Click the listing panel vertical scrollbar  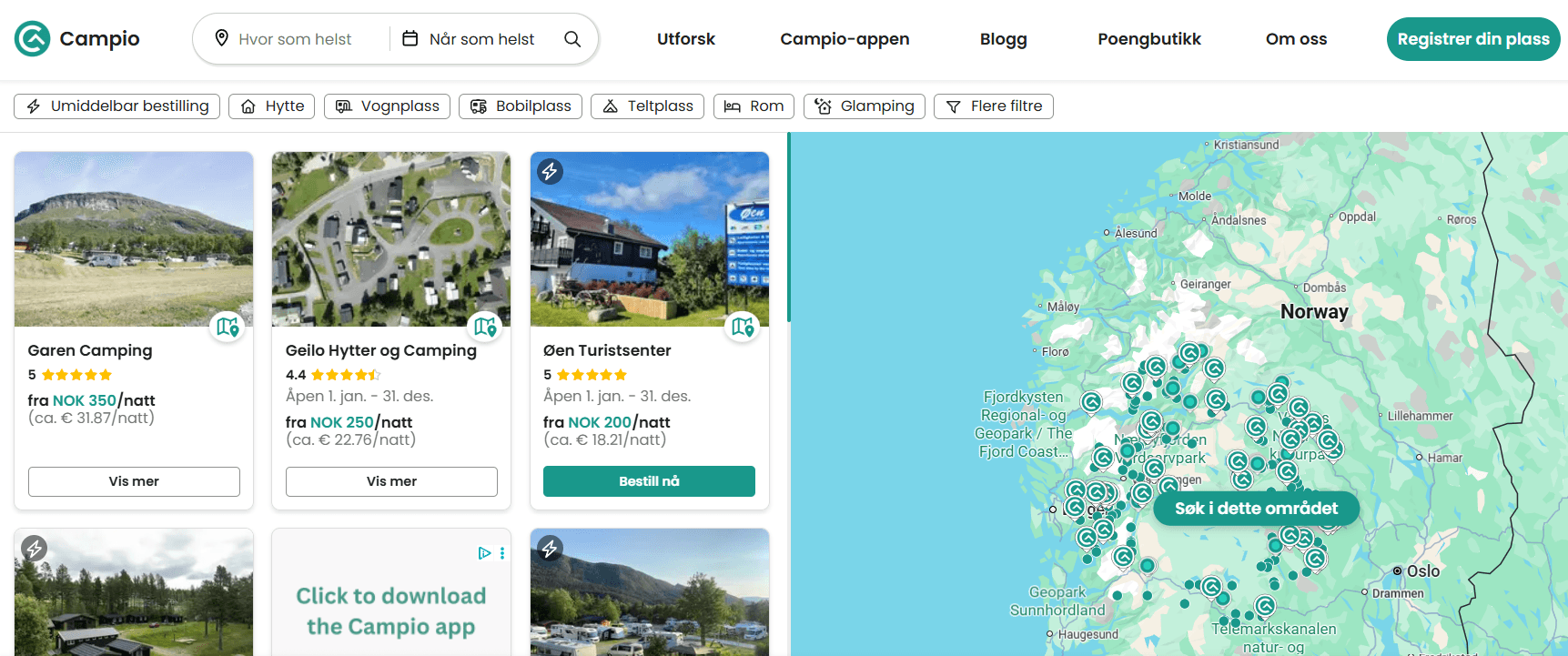tap(789, 227)
